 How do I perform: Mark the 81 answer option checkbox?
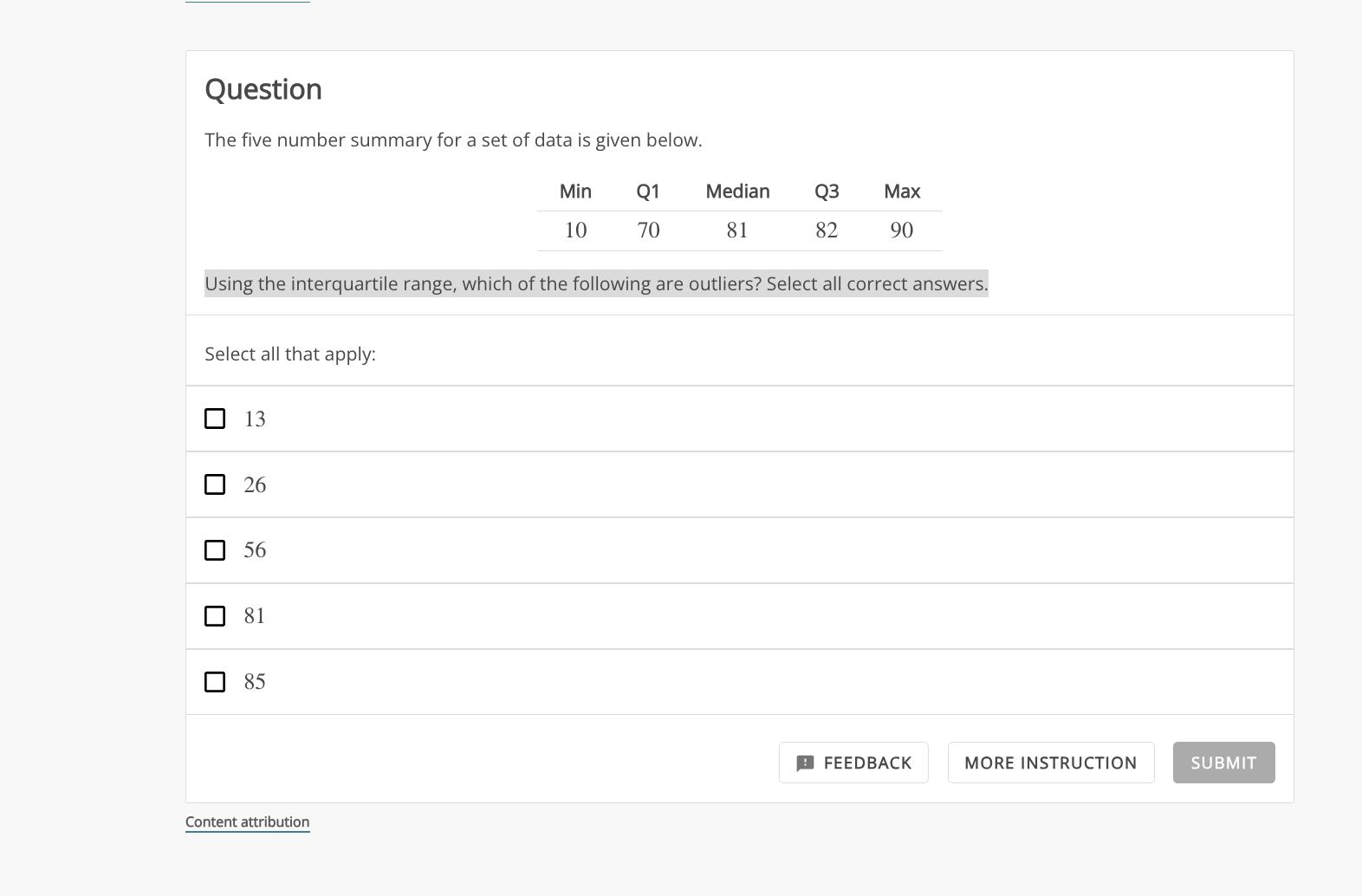(215, 616)
